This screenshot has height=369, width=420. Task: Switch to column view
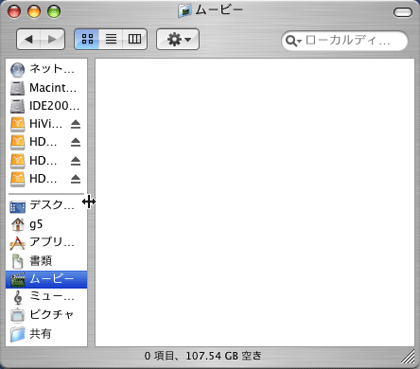coord(135,39)
